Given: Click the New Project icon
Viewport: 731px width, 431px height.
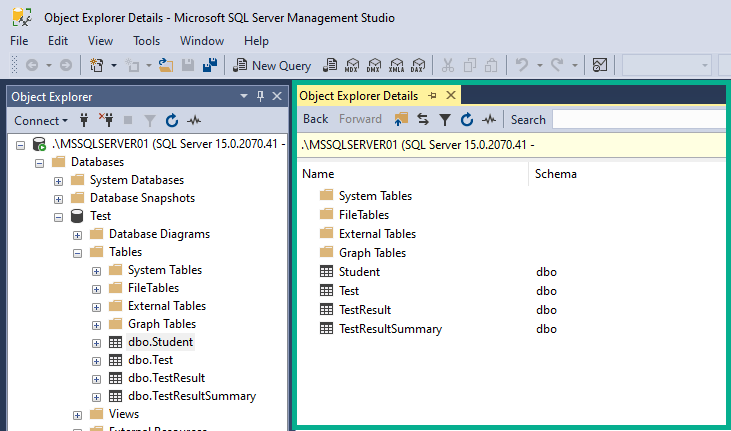Looking at the screenshot, I should [97, 65].
